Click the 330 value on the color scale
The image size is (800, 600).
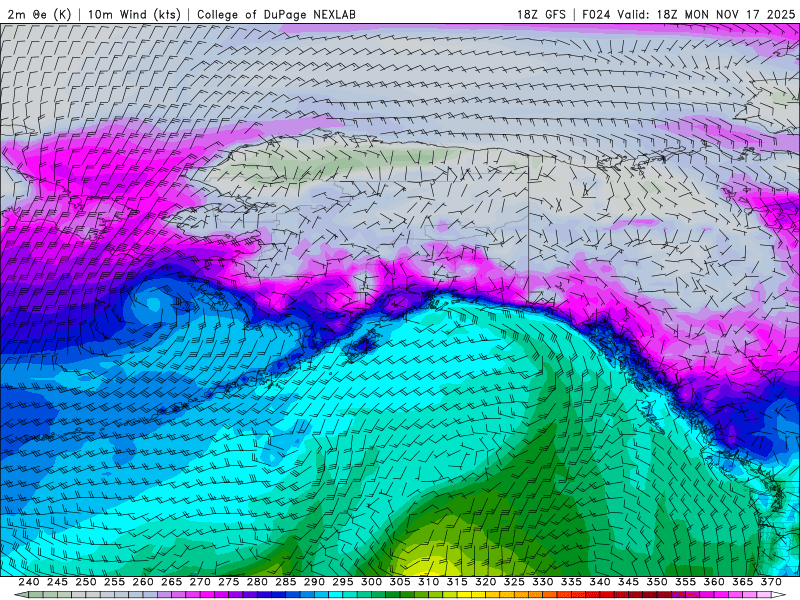pos(543,582)
